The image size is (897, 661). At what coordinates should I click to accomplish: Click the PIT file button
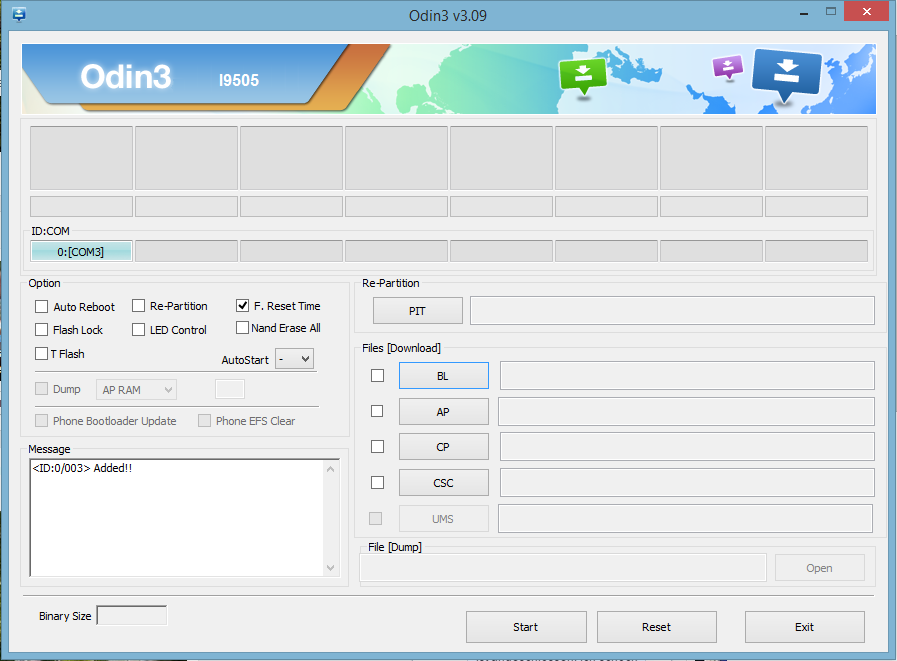(x=417, y=311)
